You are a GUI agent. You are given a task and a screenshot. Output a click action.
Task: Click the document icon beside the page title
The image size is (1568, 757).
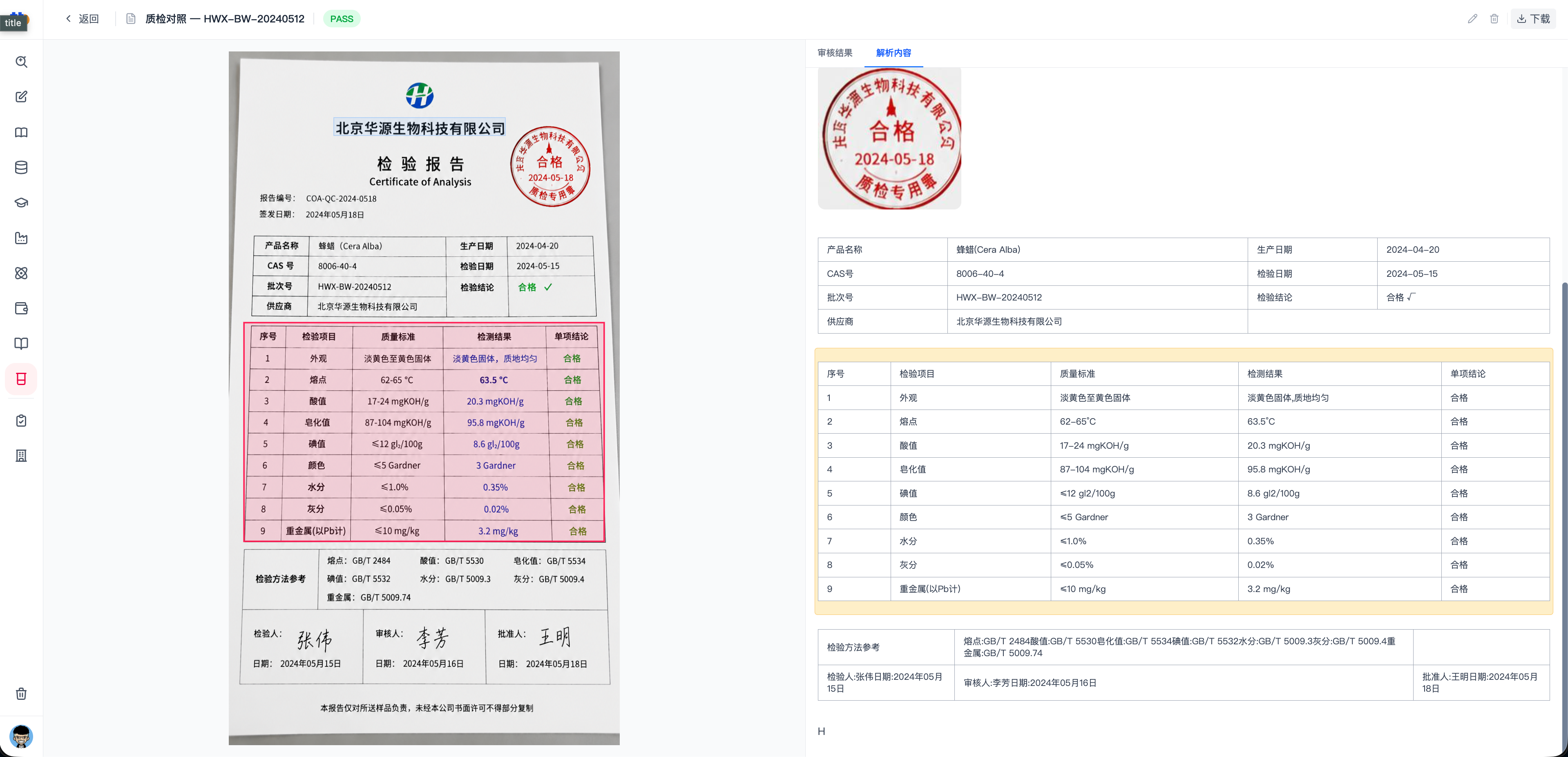(x=130, y=19)
